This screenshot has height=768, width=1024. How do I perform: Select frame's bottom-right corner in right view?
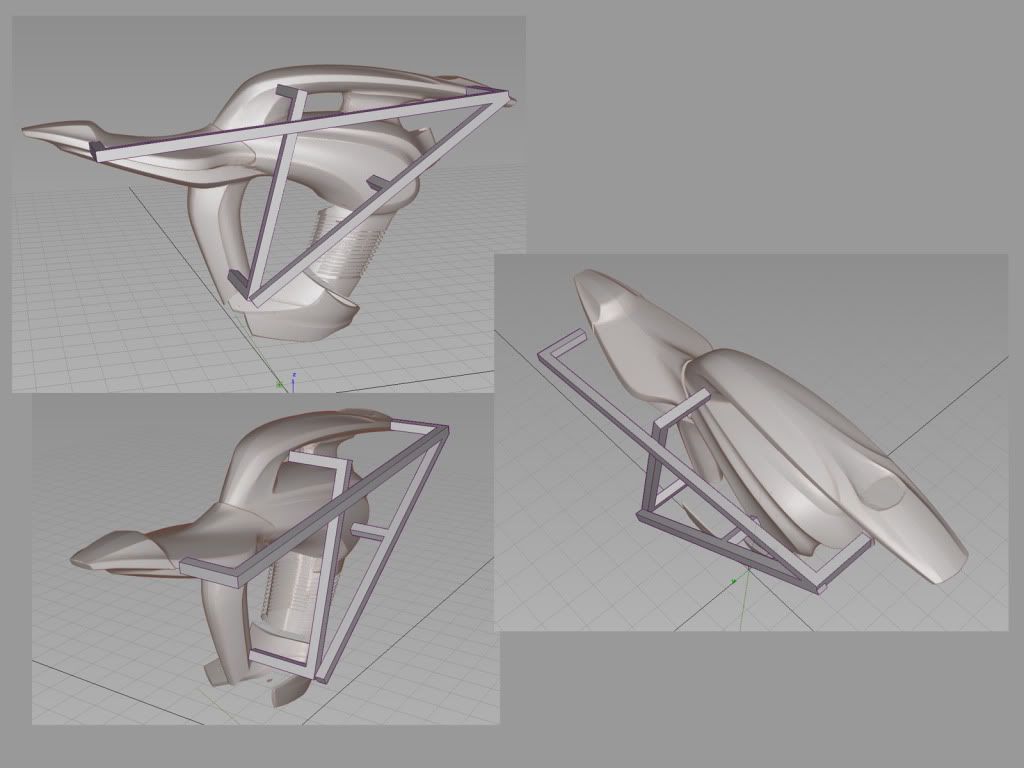822,588
